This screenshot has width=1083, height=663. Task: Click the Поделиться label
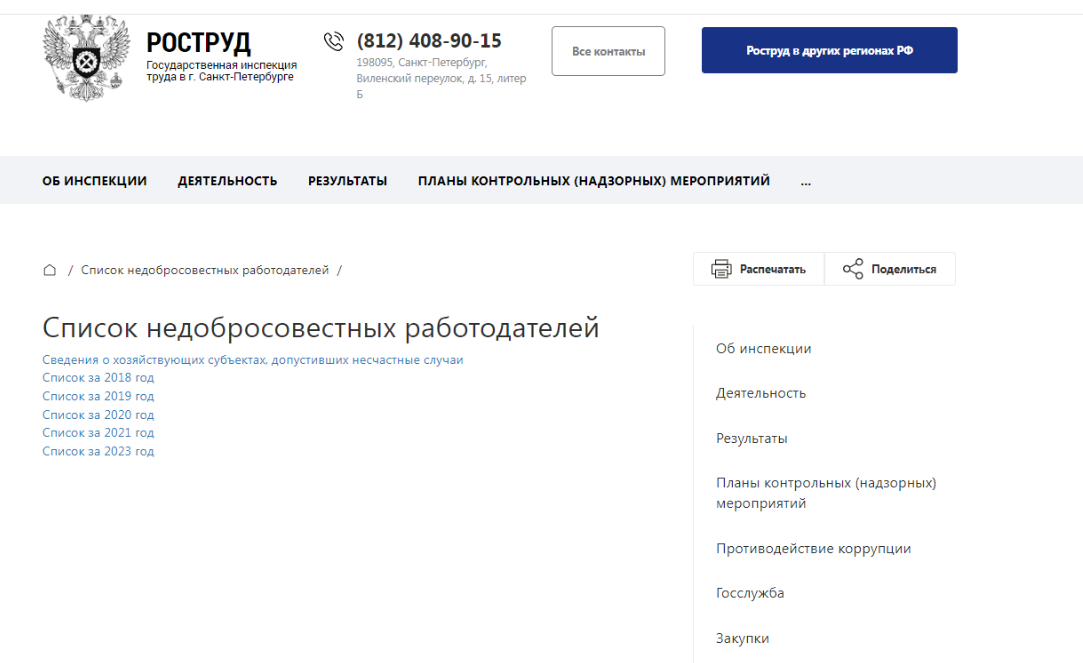click(903, 269)
